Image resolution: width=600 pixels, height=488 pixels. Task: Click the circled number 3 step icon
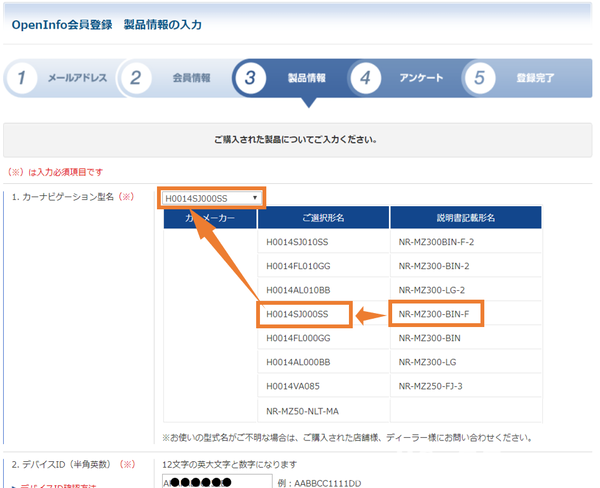point(252,78)
